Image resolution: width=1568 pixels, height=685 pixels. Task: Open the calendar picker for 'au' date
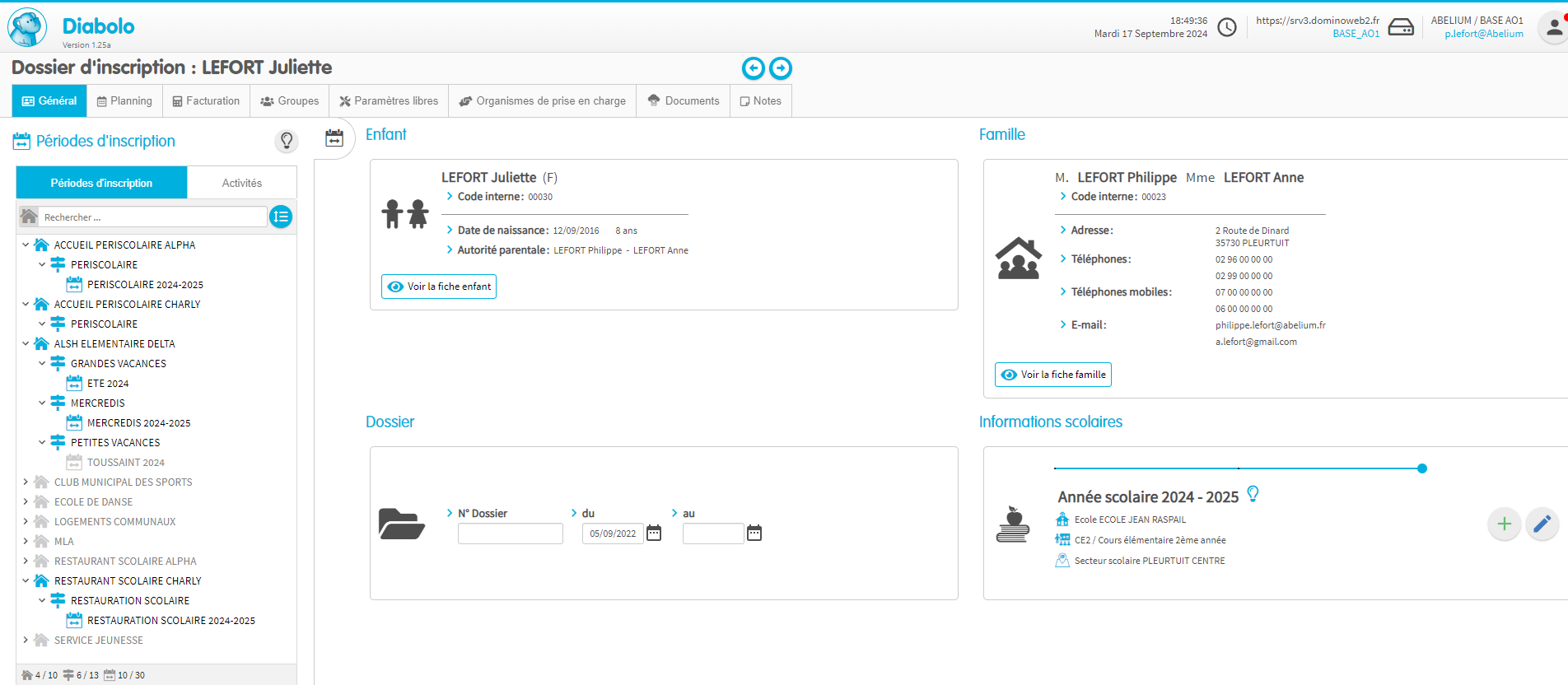754,534
